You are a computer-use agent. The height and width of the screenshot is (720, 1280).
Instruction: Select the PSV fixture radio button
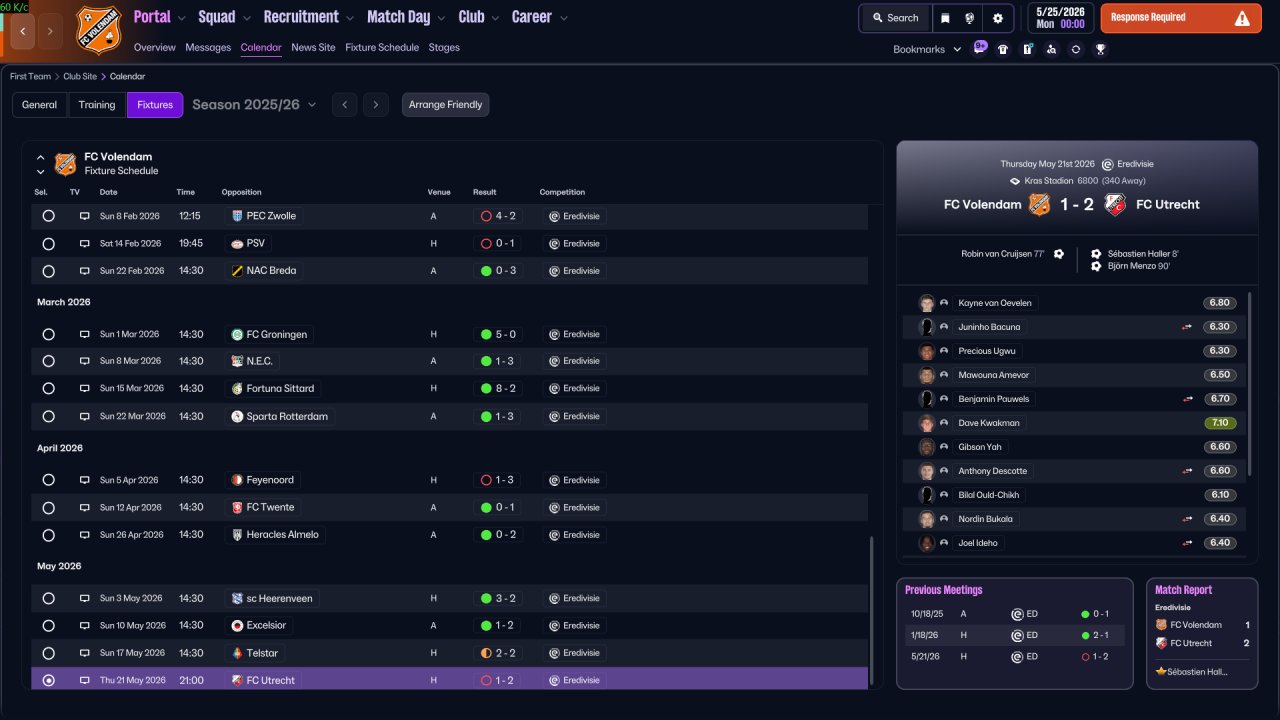tap(48, 243)
